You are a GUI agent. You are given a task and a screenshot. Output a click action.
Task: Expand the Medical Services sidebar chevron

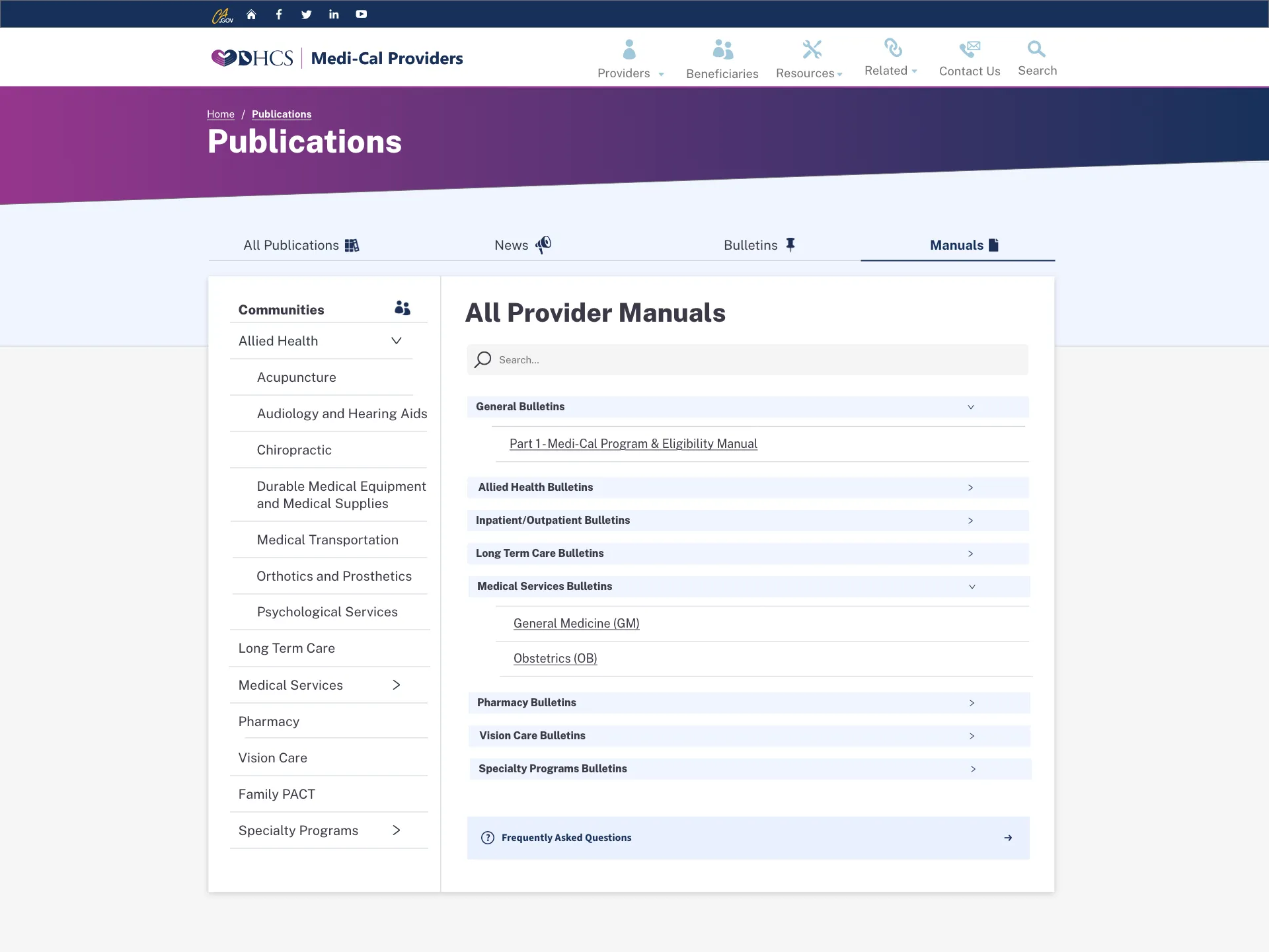tap(397, 685)
